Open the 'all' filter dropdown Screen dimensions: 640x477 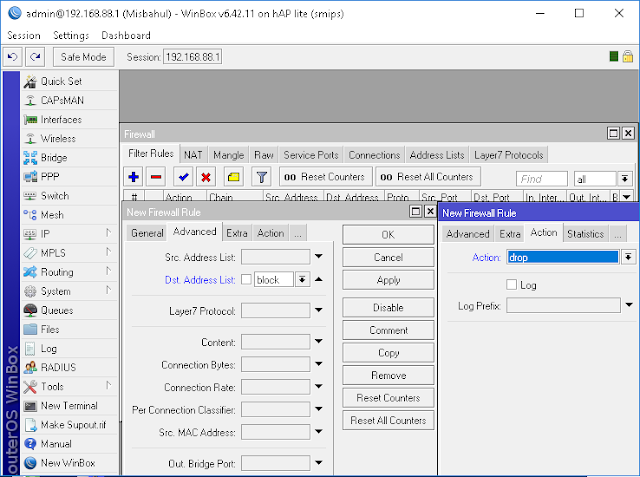(625, 179)
